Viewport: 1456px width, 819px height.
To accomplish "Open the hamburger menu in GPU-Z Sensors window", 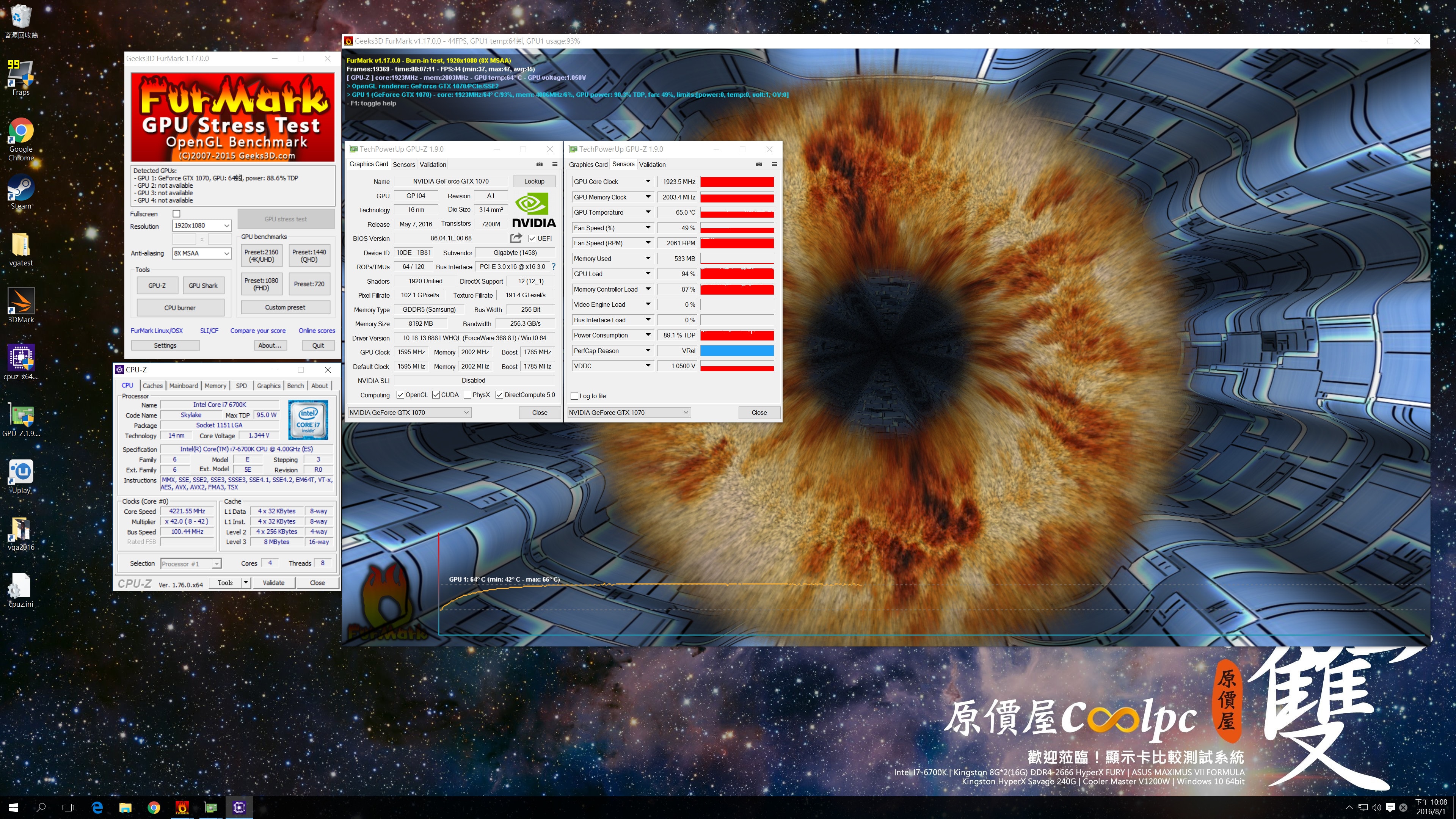I will coord(774,165).
